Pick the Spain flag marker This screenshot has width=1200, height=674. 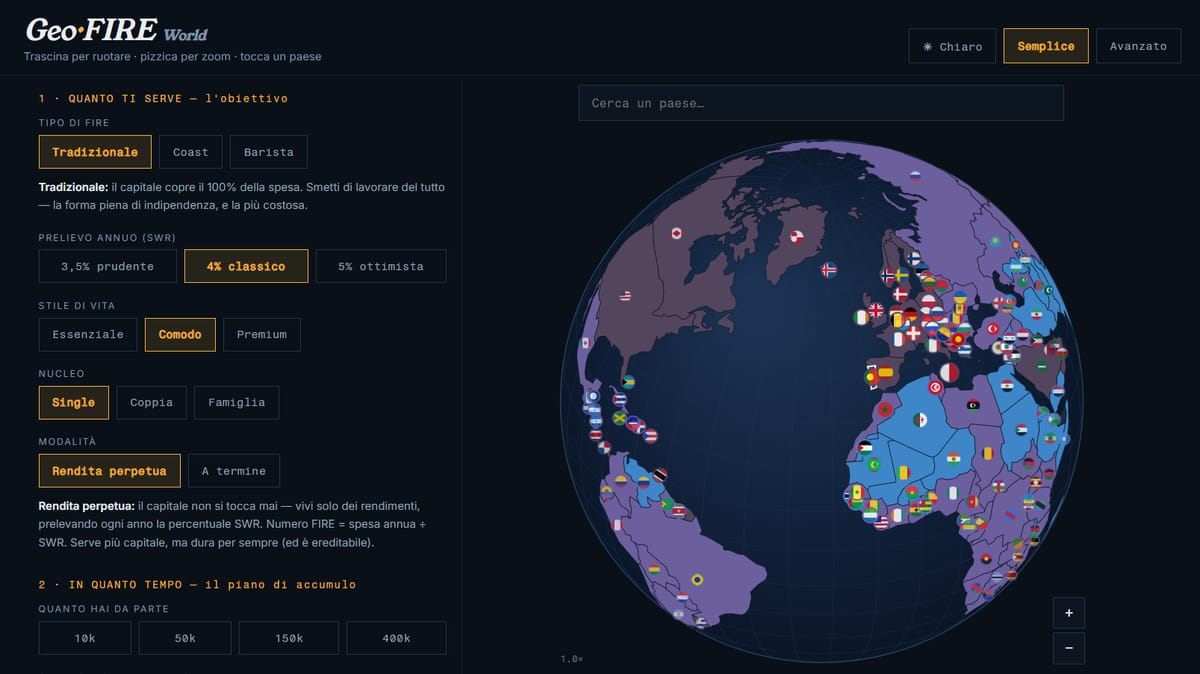point(886,372)
